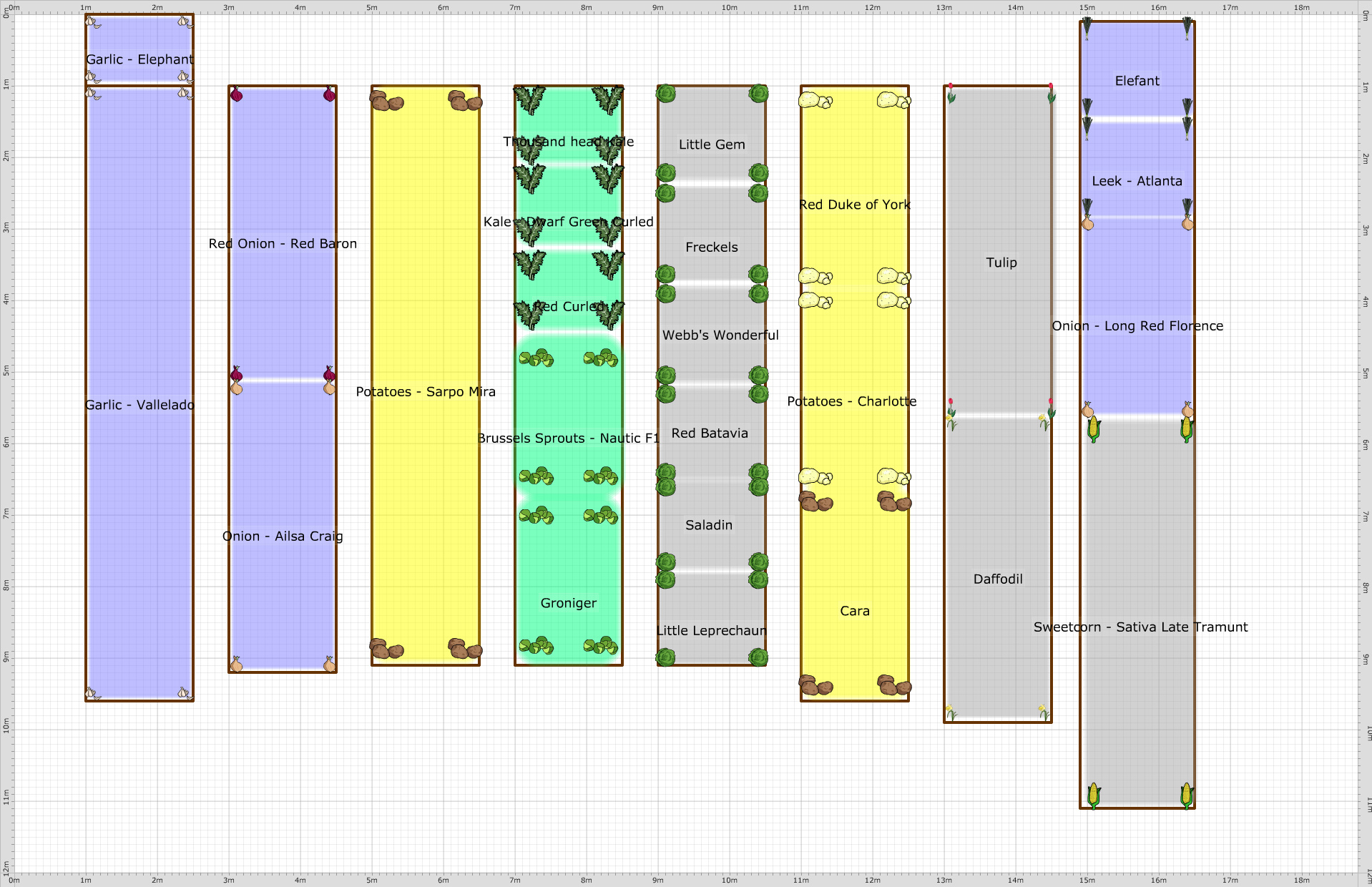
Task: Click the Onion - Ailsa Craig label
Action: point(283,536)
